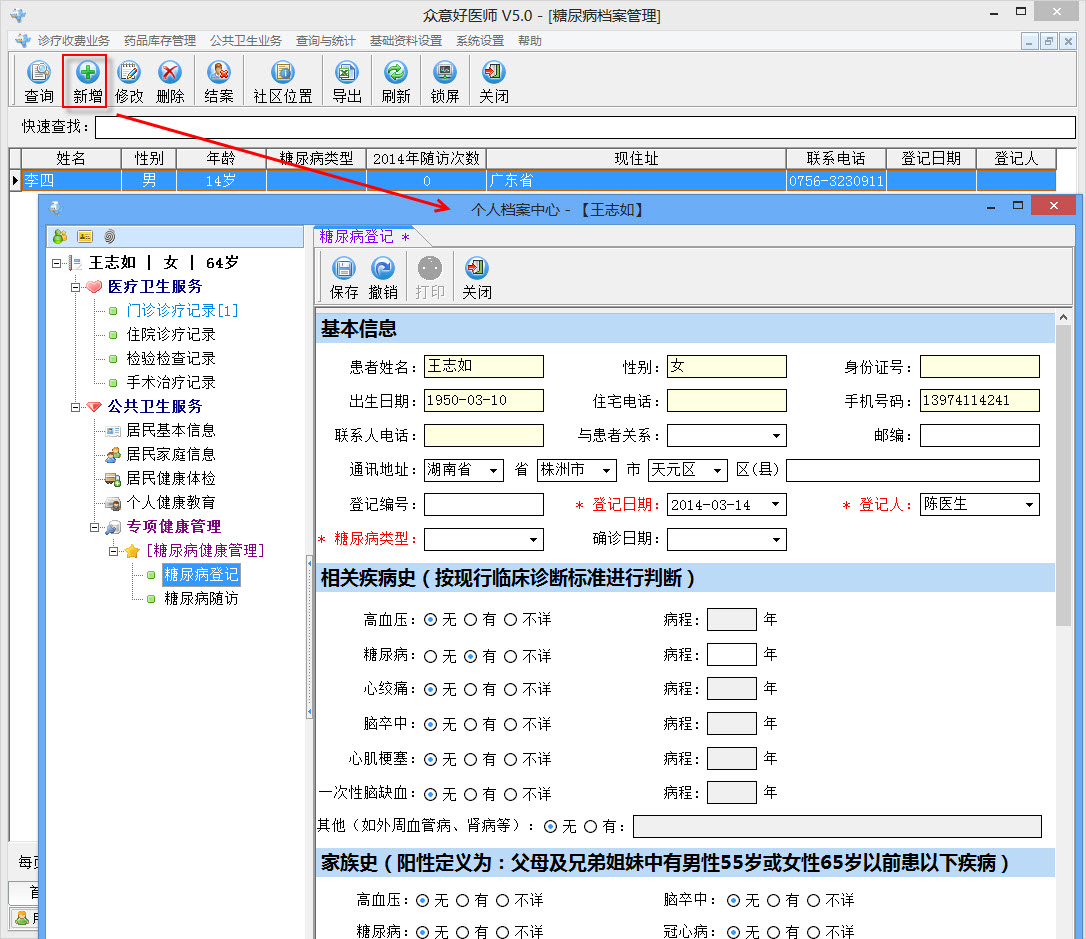Click the 打印 print icon

pos(429,278)
